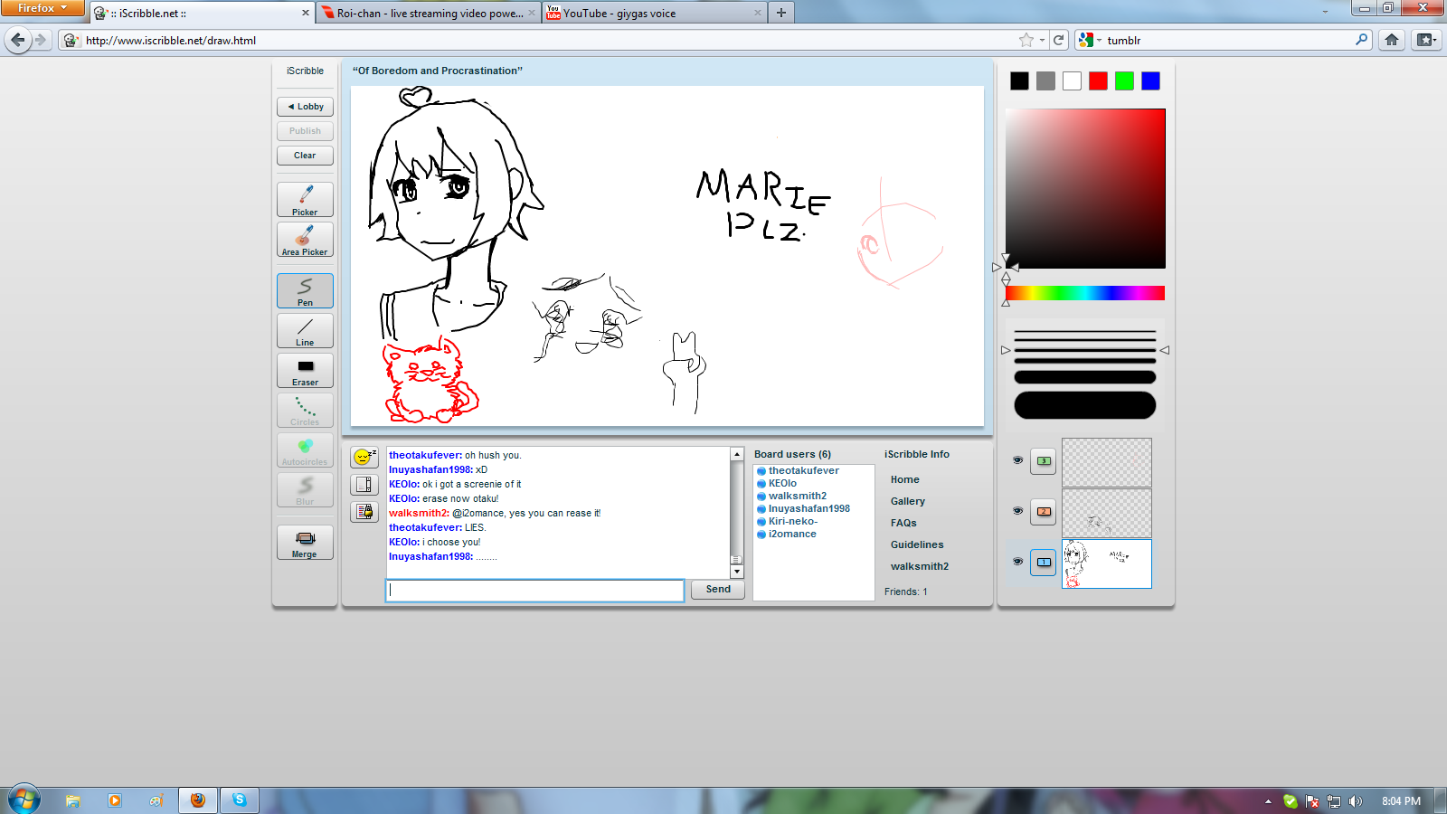Screen dimensions: 1456x814
Task: Click the bookmarks menu icon in Firefox toolbar
Action: coord(1426,40)
